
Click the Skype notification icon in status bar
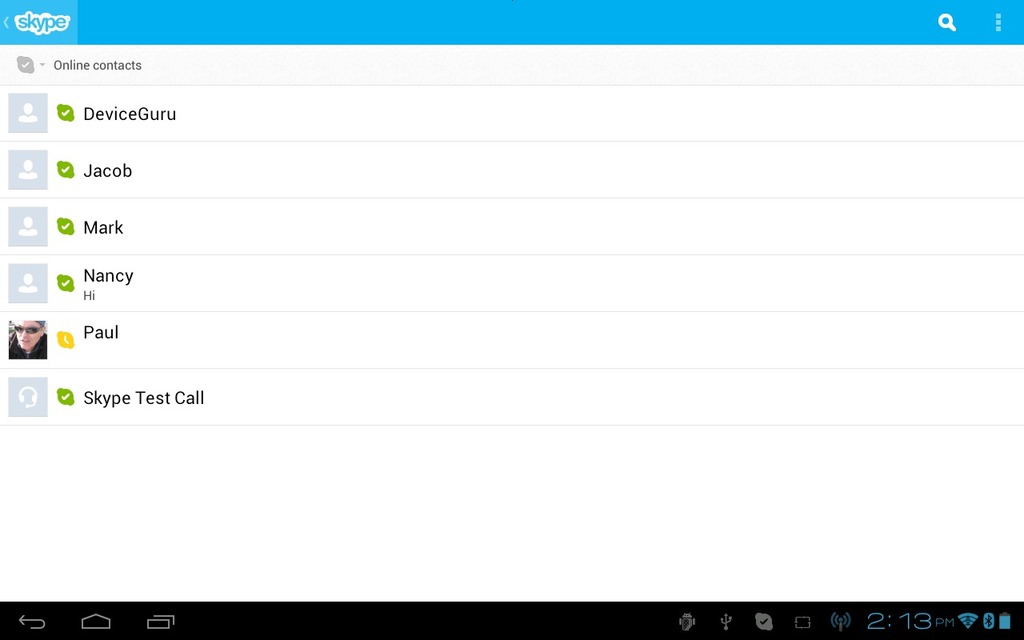[763, 622]
